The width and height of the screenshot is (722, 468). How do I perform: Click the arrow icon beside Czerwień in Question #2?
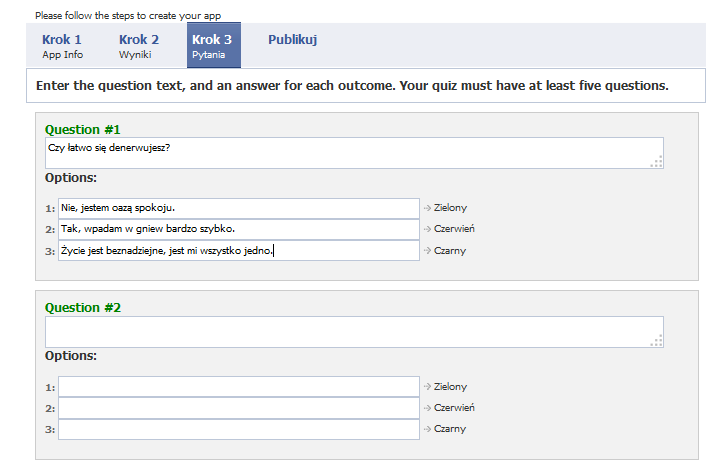coord(427,408)
